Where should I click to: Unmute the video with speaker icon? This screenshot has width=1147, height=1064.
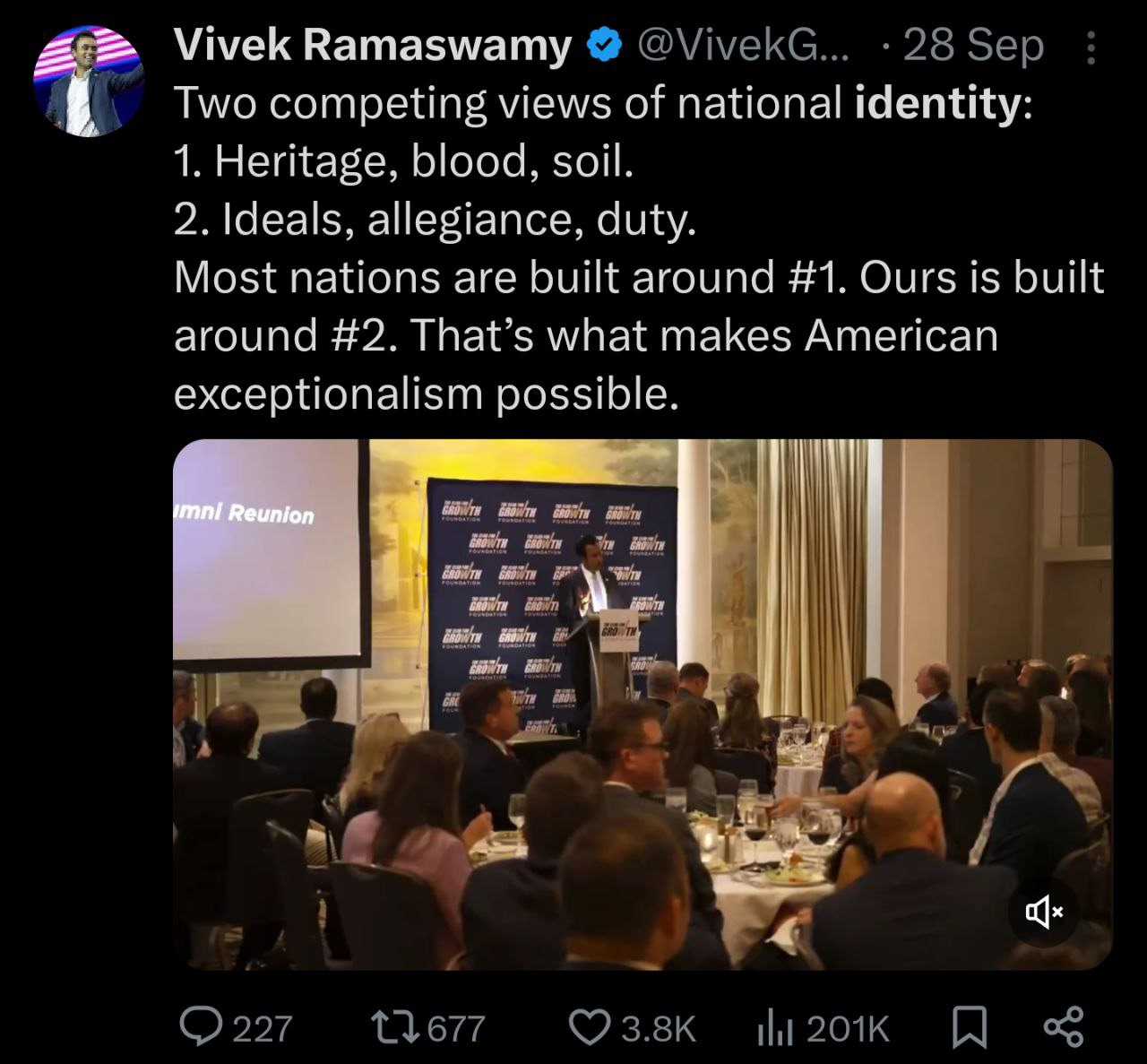pyautogui.click(x=1045, y=913)
